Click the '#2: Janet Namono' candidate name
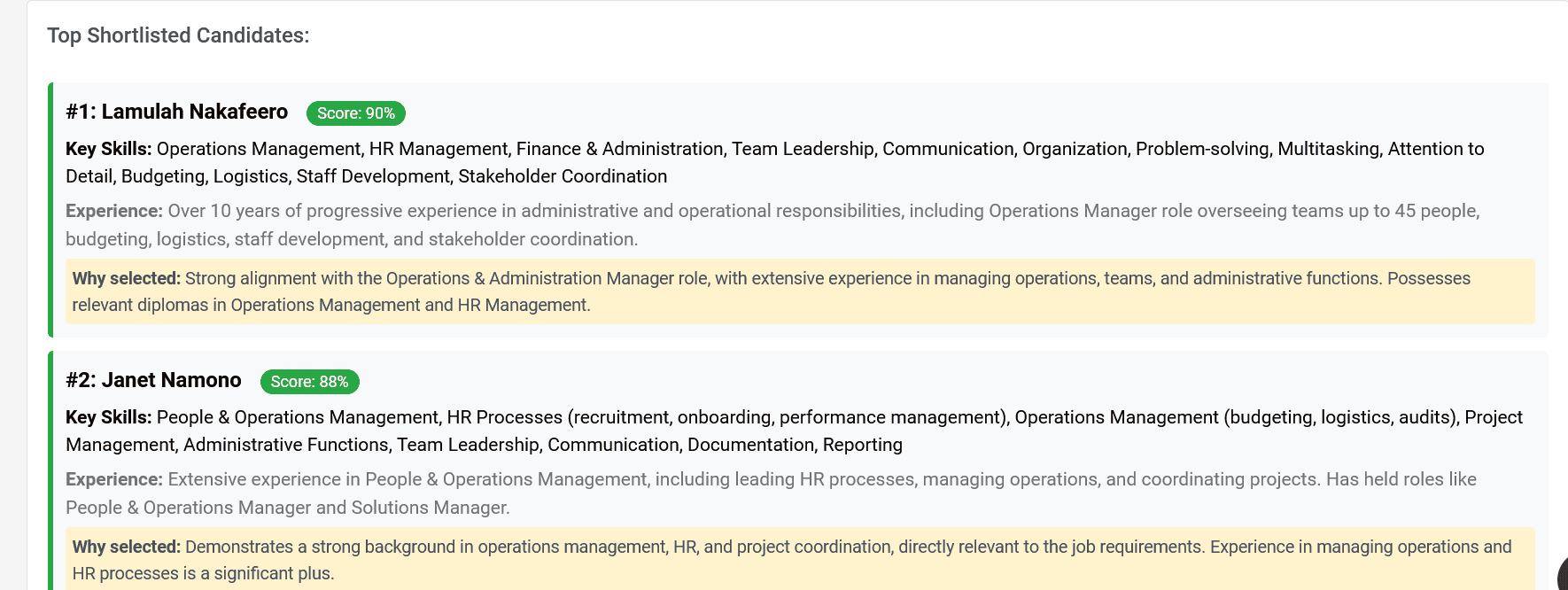The width and height of the screenshot is (1568, 590). click(x=153, y=380)
